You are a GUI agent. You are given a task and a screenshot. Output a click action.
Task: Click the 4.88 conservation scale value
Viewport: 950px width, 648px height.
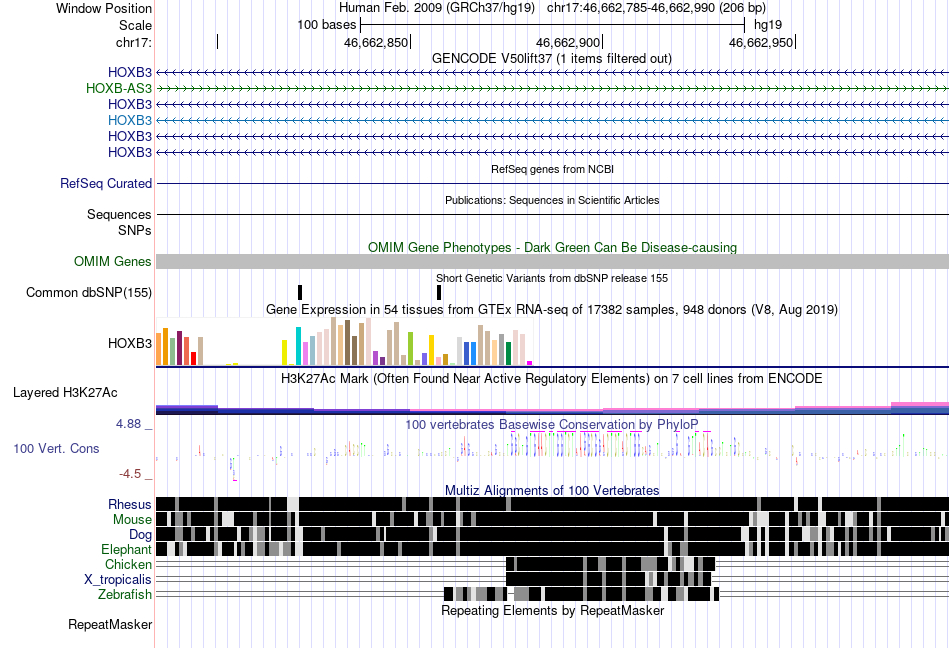click(x=128, y=424)
